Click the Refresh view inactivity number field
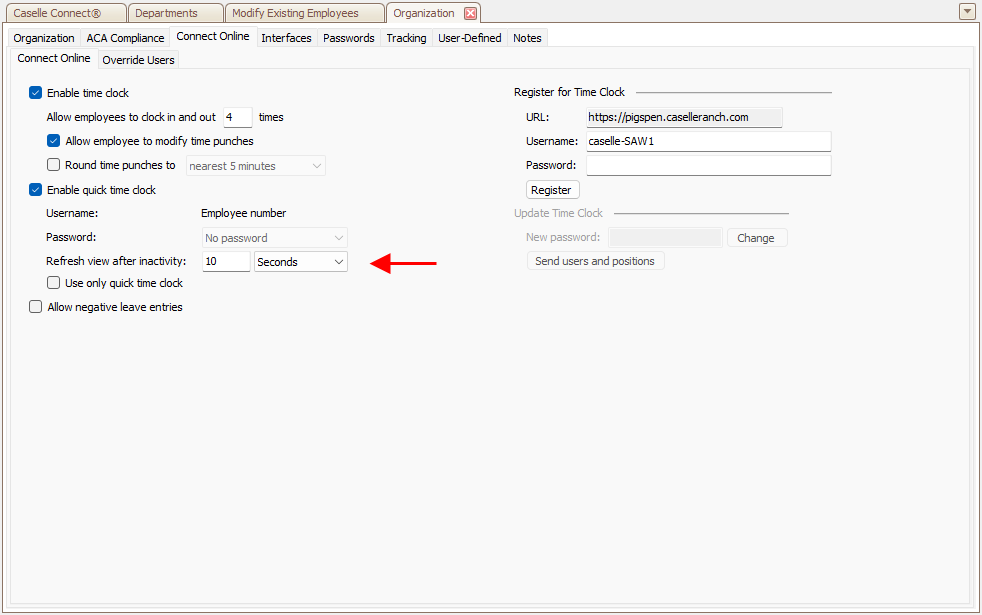Viewport: 982px width, 615px height. click(226, 261)
